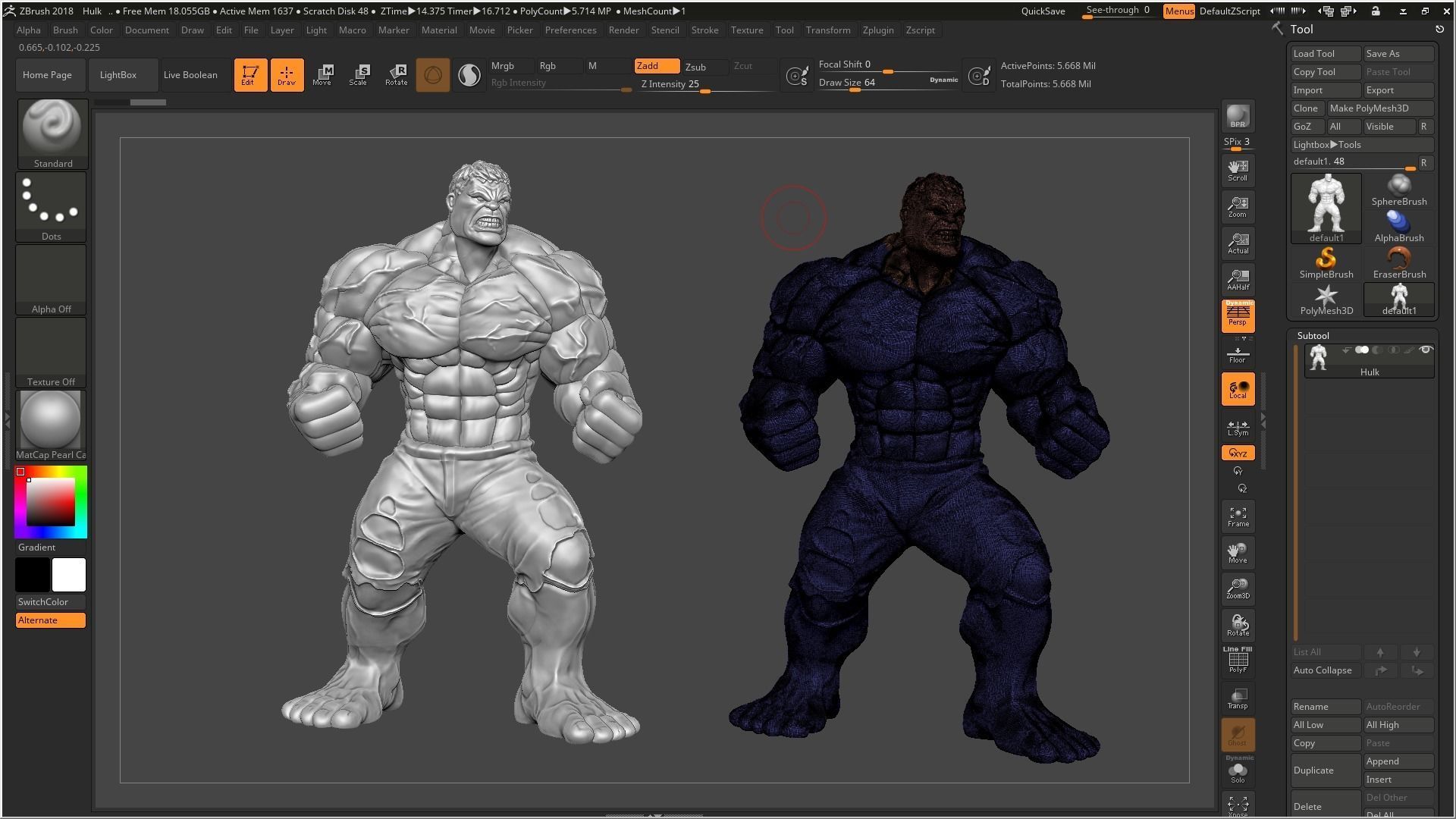
Task: Select the default1 tool thumbnail
Action: (1326, 208)
